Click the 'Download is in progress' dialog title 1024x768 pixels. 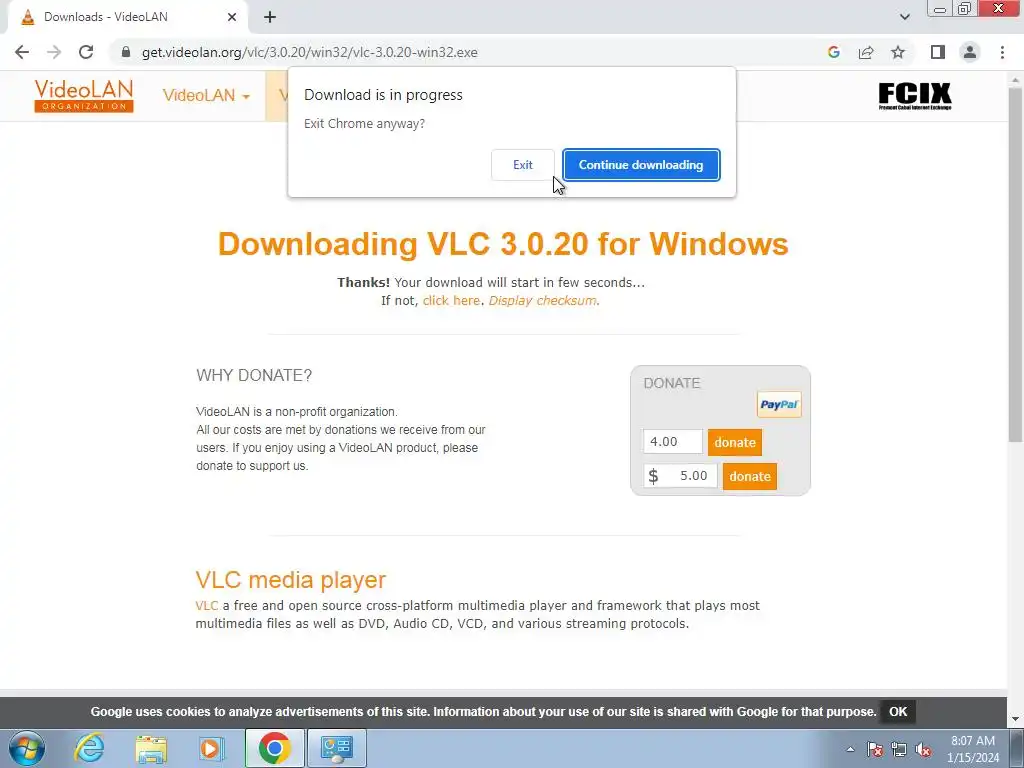[383, 95]
